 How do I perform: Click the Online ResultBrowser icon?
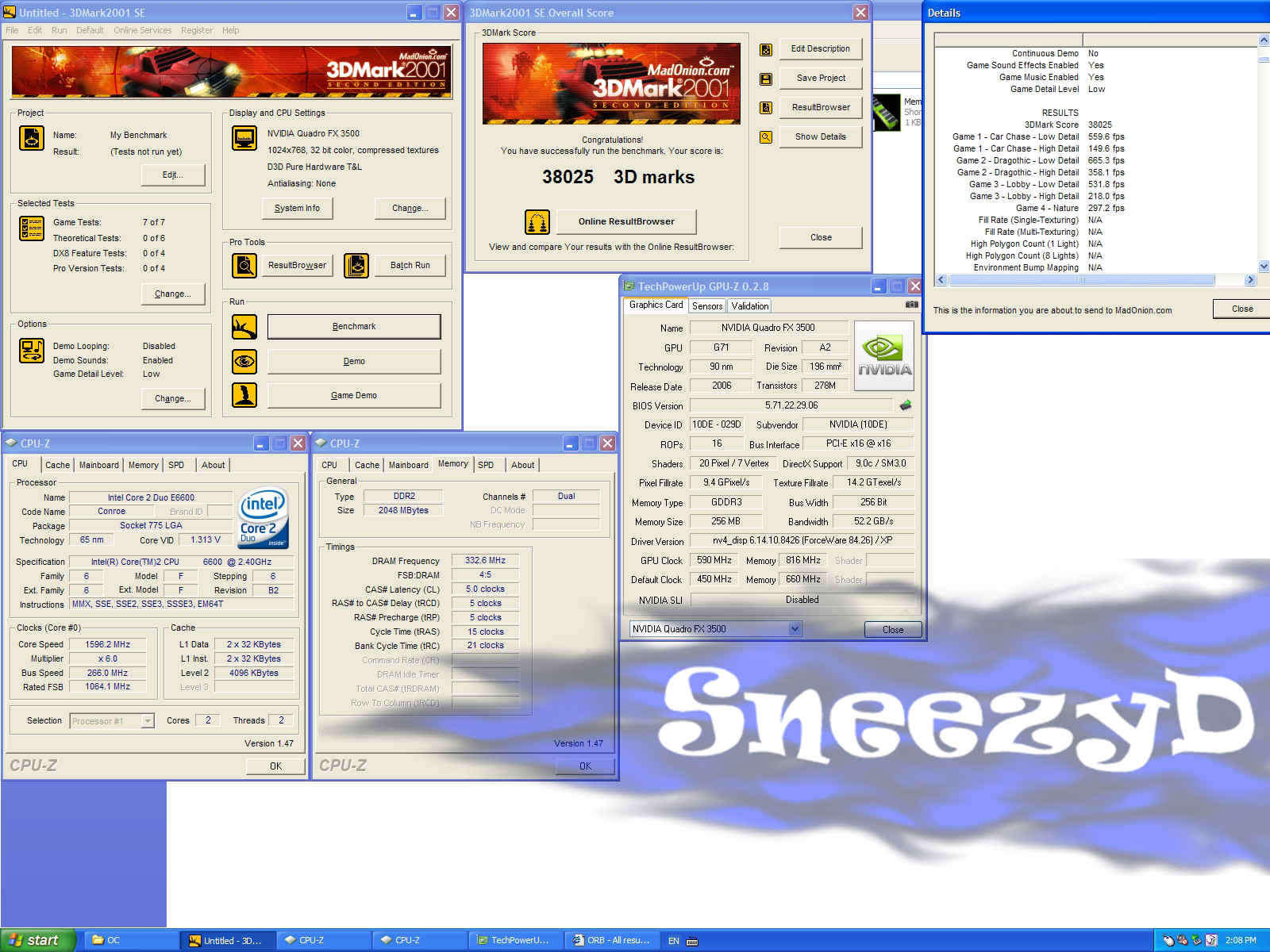point(537,222)
